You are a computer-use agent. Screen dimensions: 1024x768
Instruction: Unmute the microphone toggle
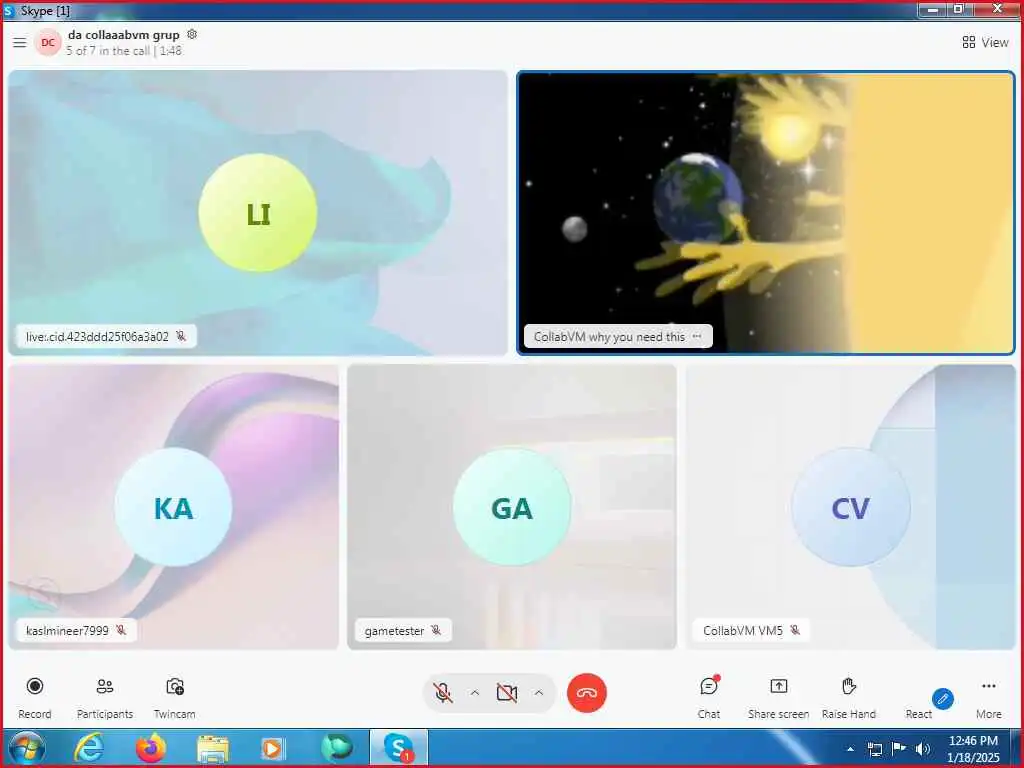(x=443, y=693)
